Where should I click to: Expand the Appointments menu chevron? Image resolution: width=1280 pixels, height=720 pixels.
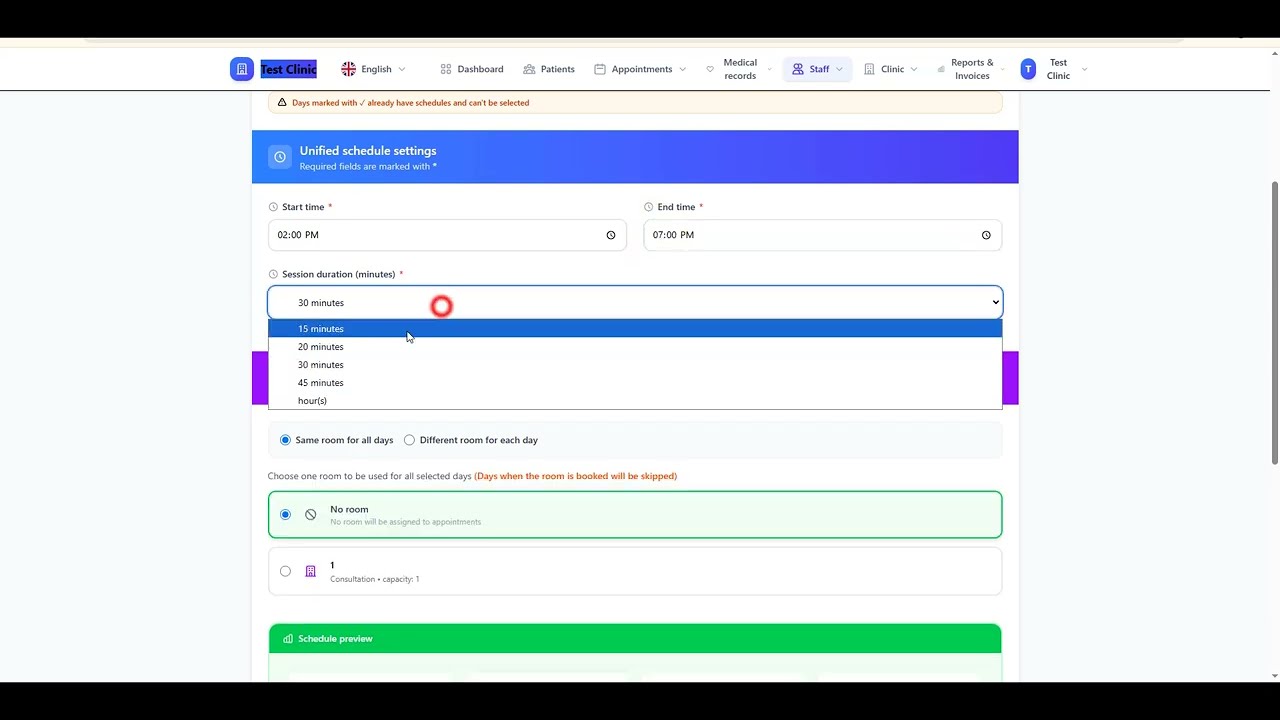(682, 69)
